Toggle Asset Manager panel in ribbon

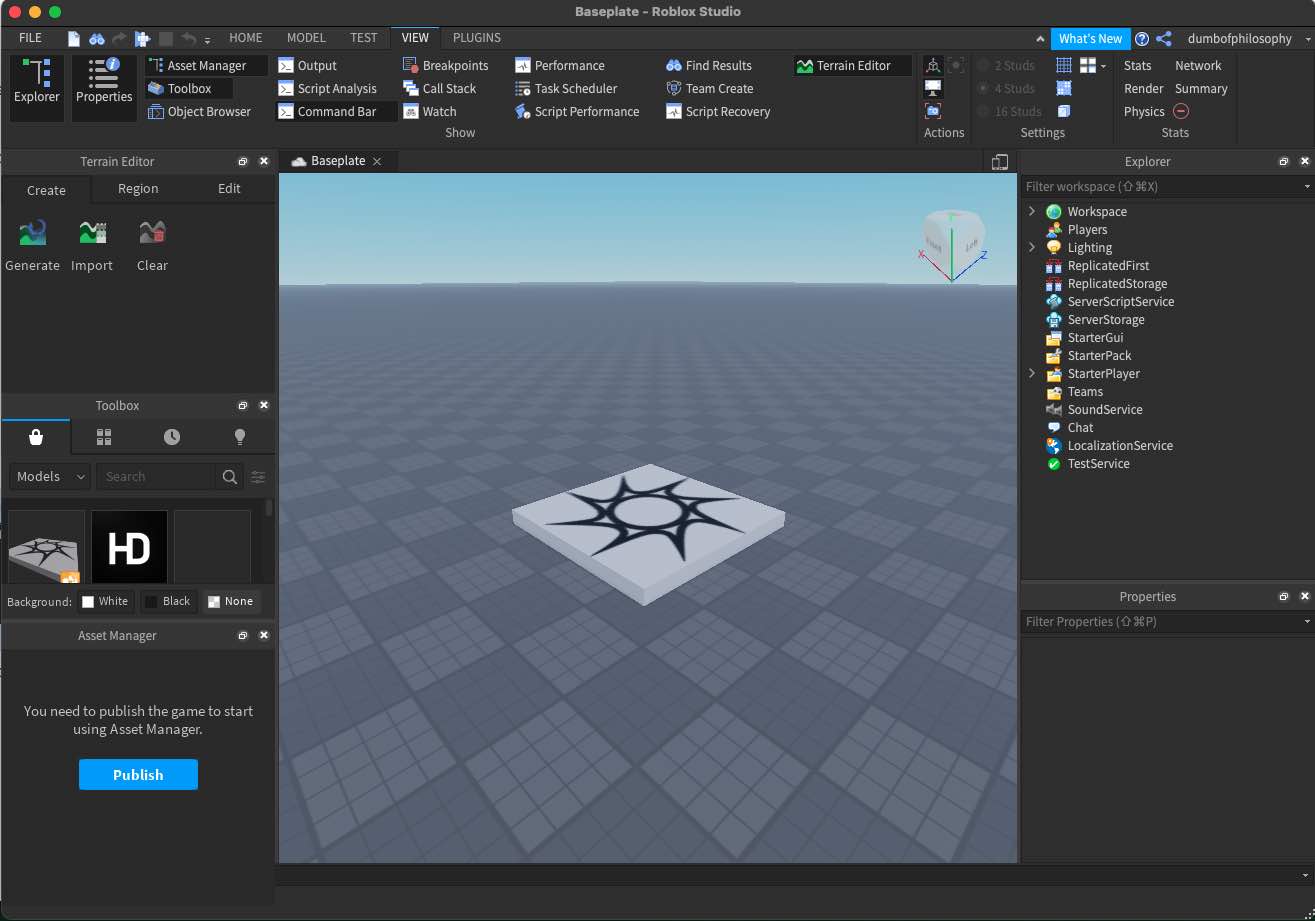[x=206, y=65]
